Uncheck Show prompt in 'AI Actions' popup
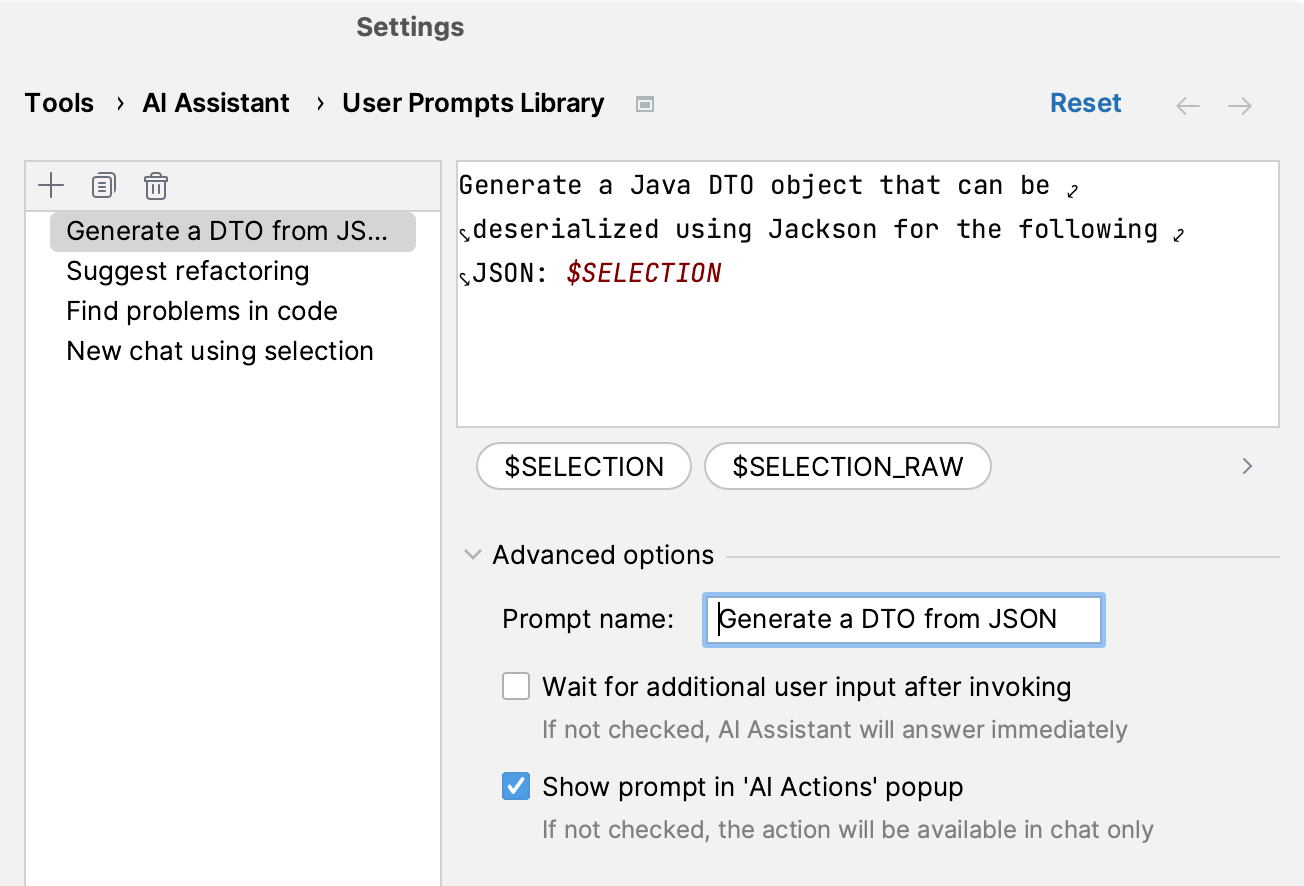 click(x=516, y=787)
